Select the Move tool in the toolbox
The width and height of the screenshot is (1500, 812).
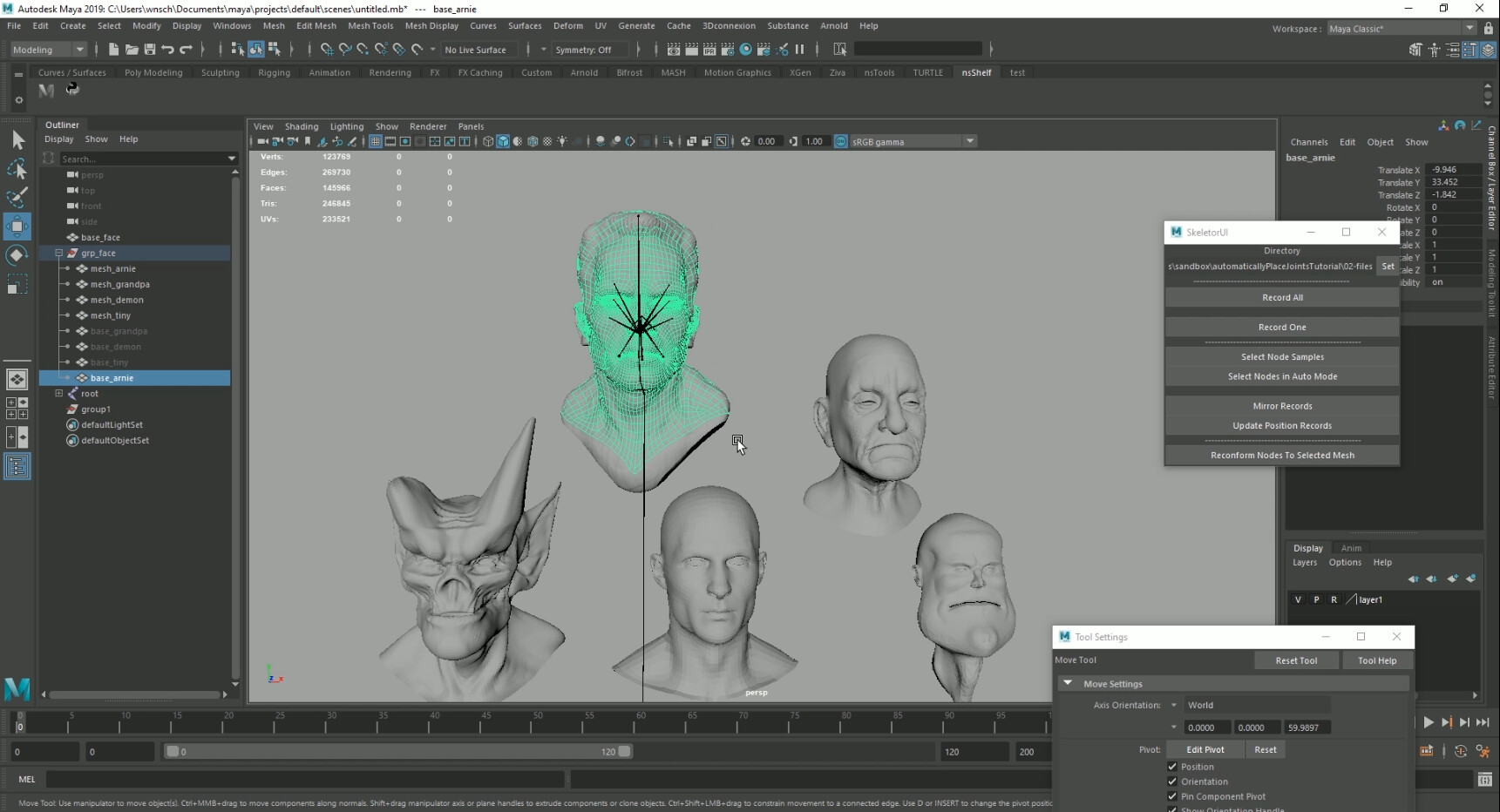tap(17, 227)
